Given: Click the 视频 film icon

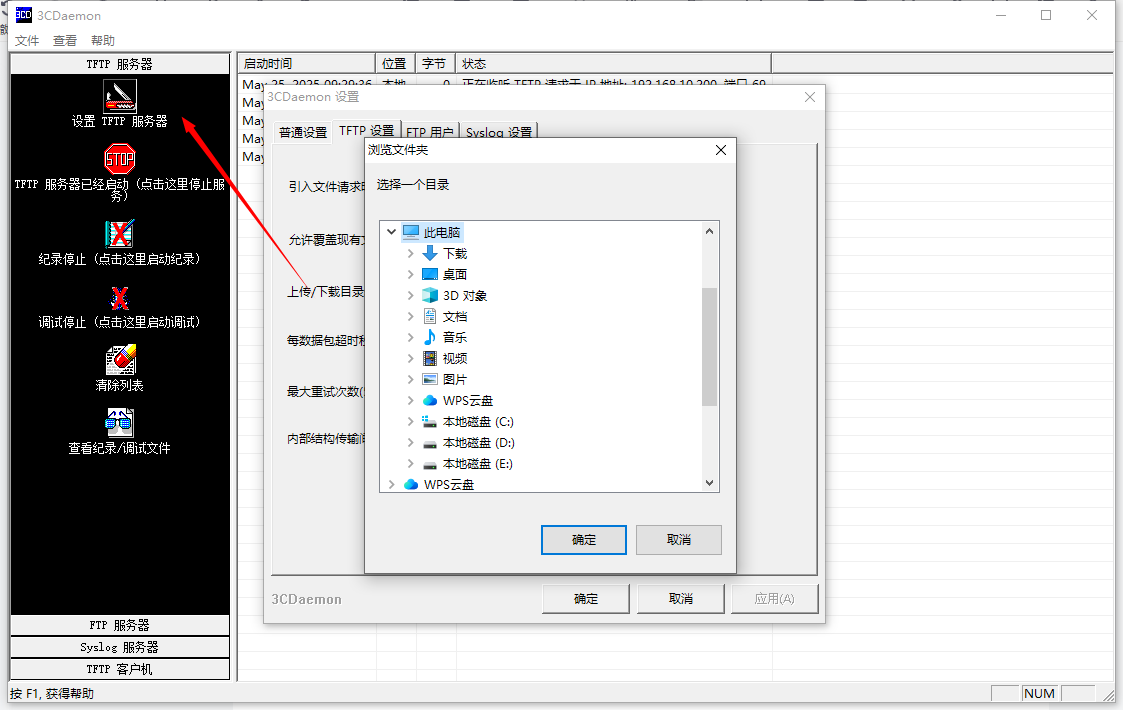Looking at the screenshot, I should tap(430, 358).
